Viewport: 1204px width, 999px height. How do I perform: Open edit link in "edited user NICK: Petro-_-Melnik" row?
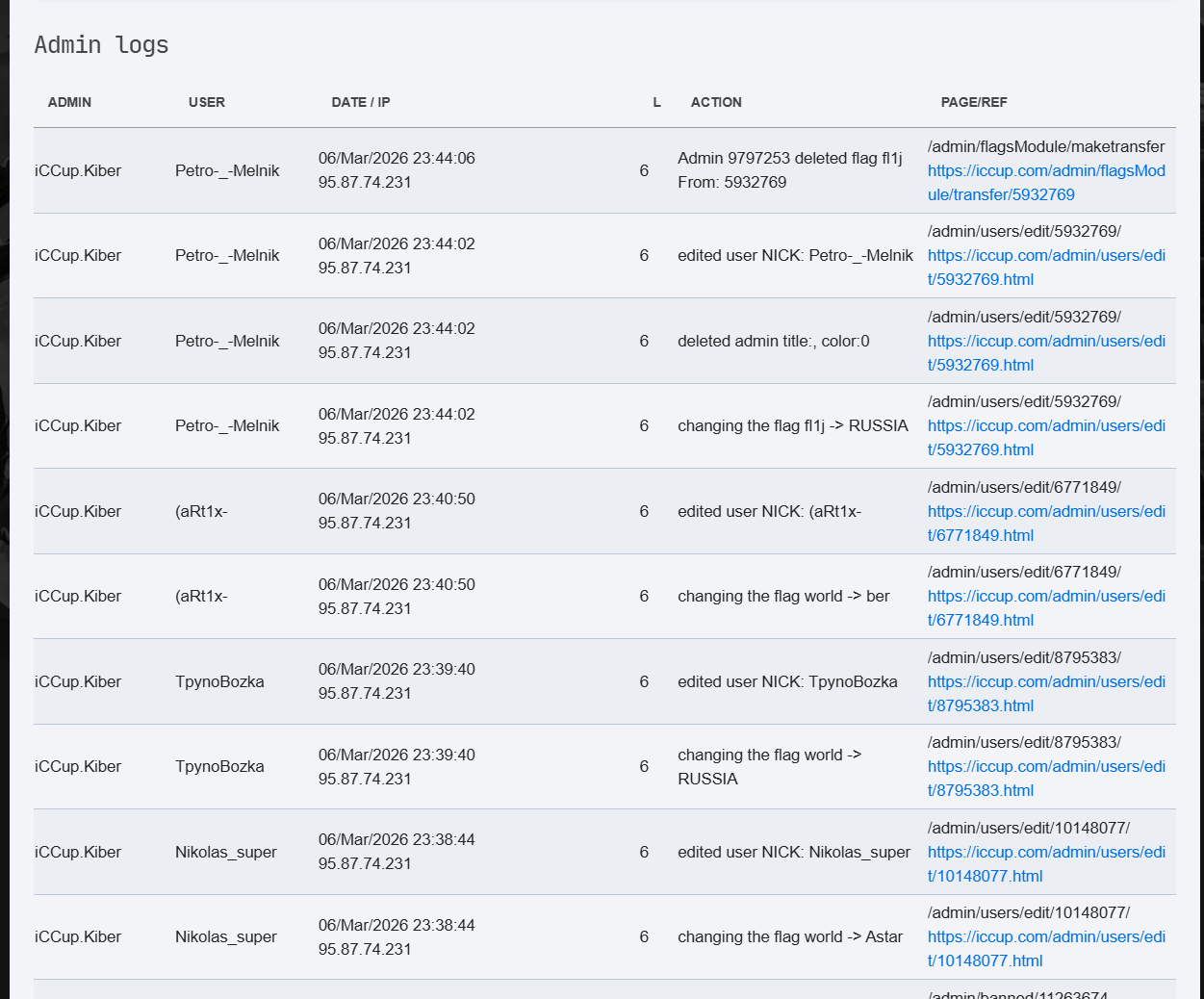click(x=1046, y=256)
